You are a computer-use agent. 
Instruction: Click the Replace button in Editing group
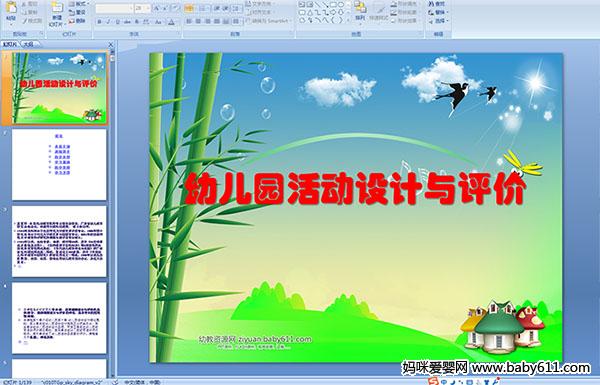point(437,12)
